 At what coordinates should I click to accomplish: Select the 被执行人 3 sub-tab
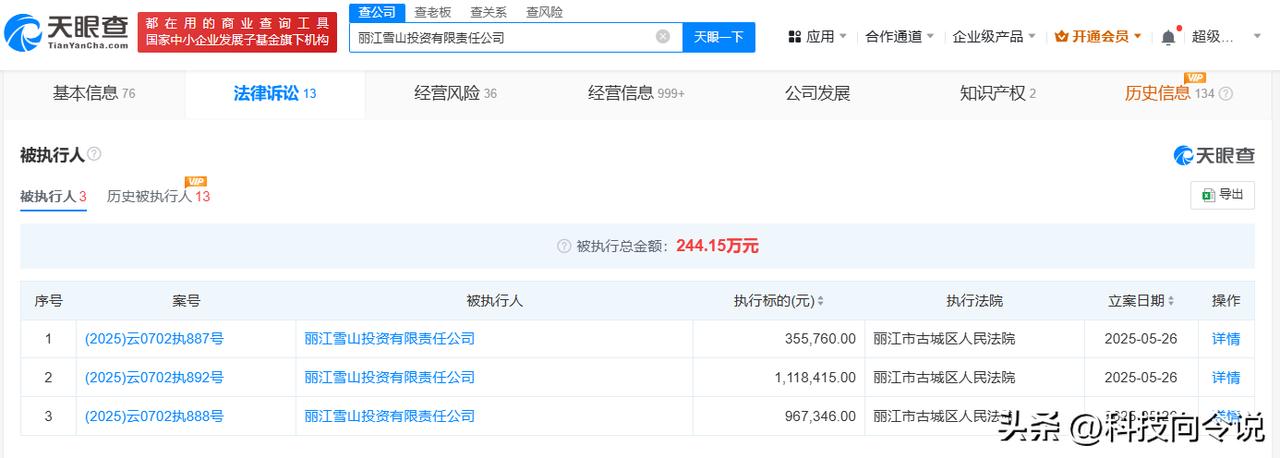[x=53, y=197]
